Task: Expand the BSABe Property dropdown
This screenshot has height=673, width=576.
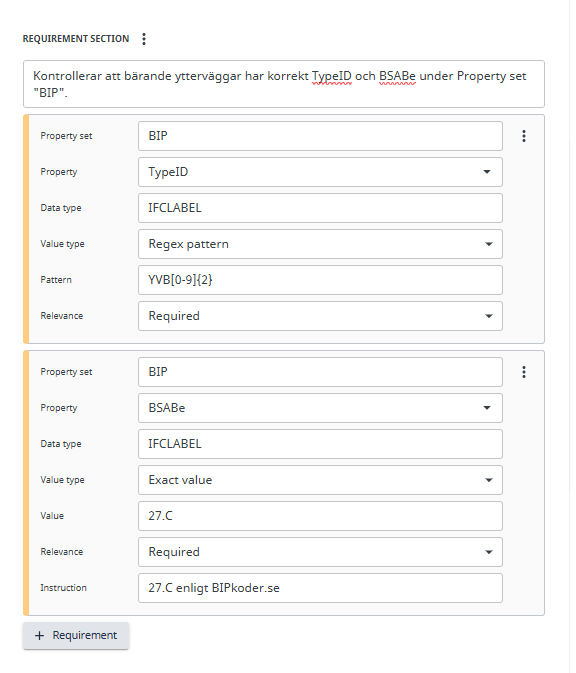Action: click(320, 408)
